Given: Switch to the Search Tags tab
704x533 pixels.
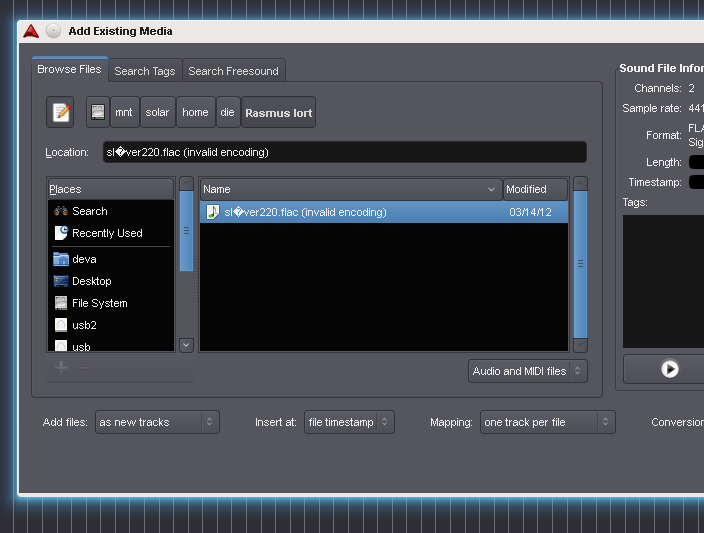Looking at the screenshot, I should click(x=145, y=71).
